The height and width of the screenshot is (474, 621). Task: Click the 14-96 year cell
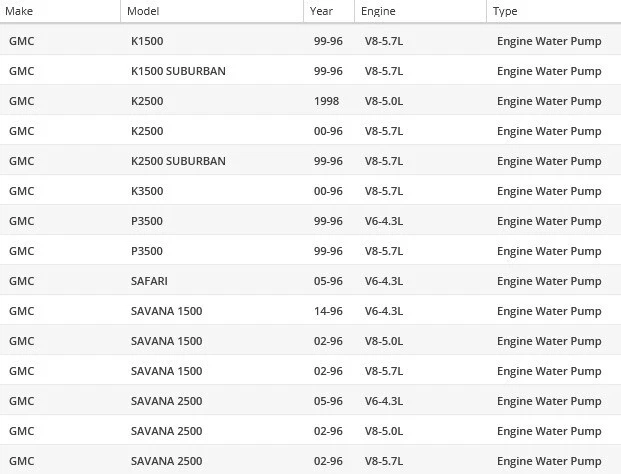tap(328, 311)
